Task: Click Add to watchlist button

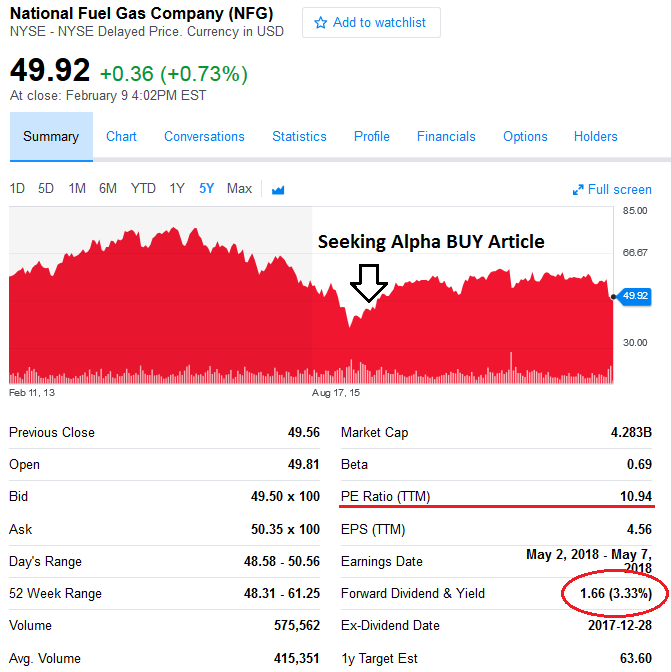Action: 371,22
